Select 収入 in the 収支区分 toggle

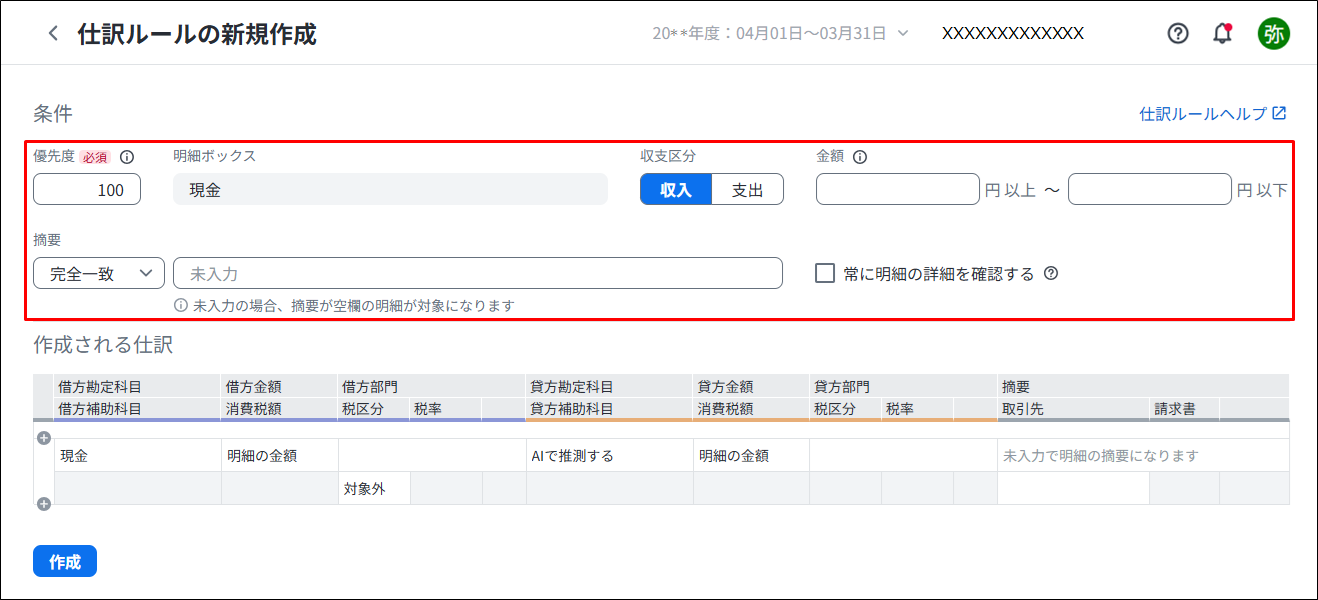[676, 190]
